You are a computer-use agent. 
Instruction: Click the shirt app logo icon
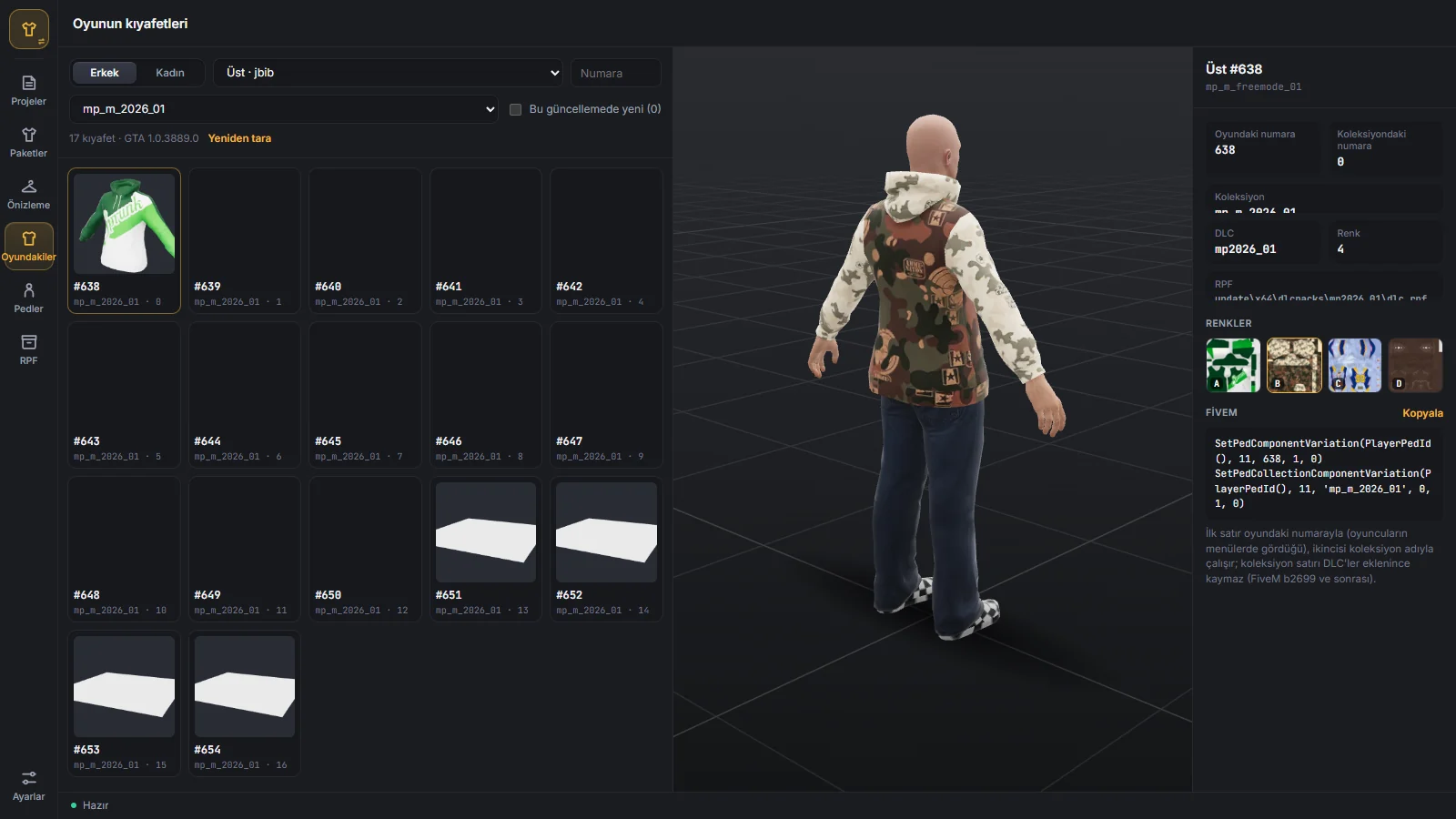pos(28,29)
